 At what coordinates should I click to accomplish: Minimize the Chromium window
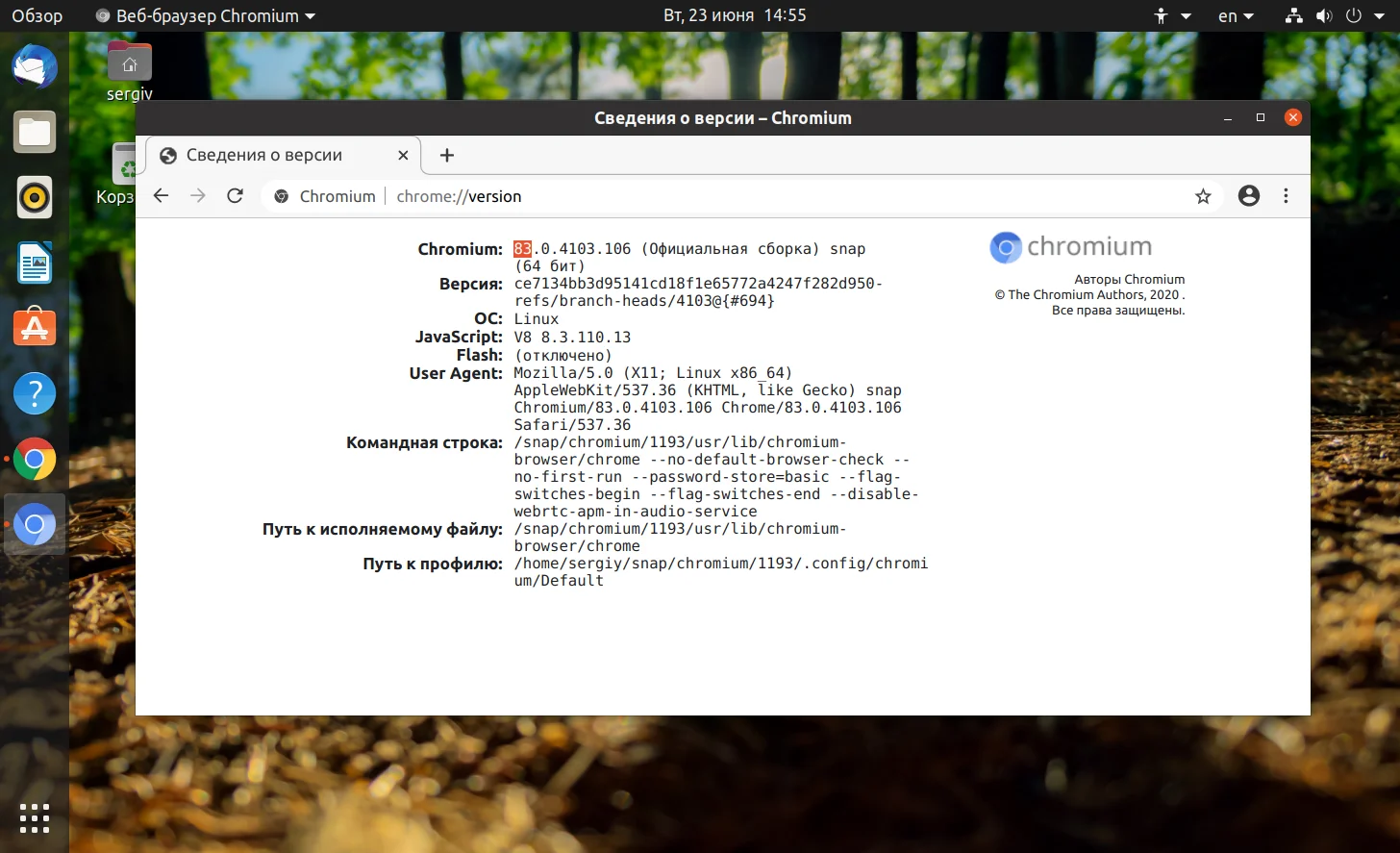(x=1228, y=117)
